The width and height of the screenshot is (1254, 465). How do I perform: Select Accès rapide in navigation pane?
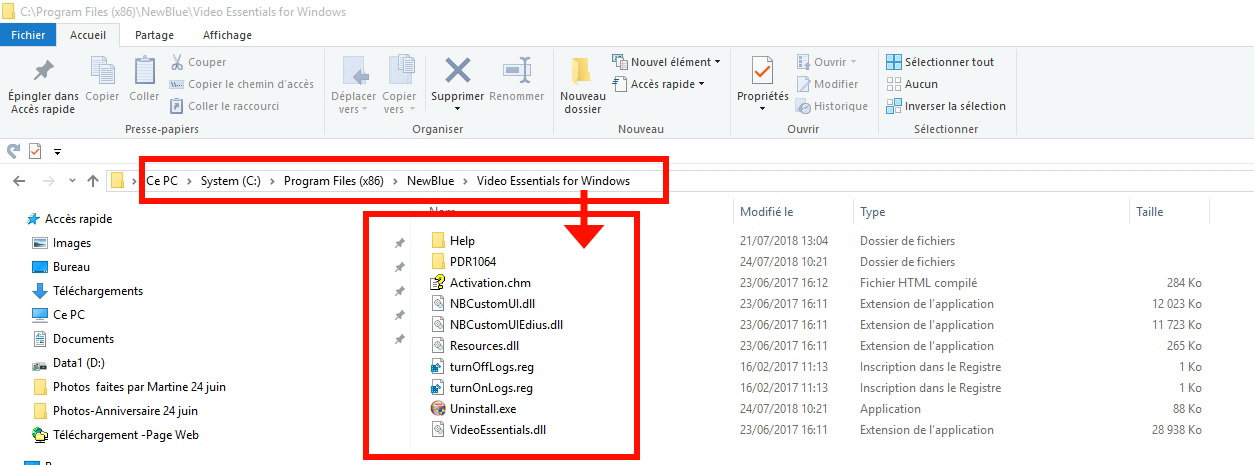click(69, 219)
